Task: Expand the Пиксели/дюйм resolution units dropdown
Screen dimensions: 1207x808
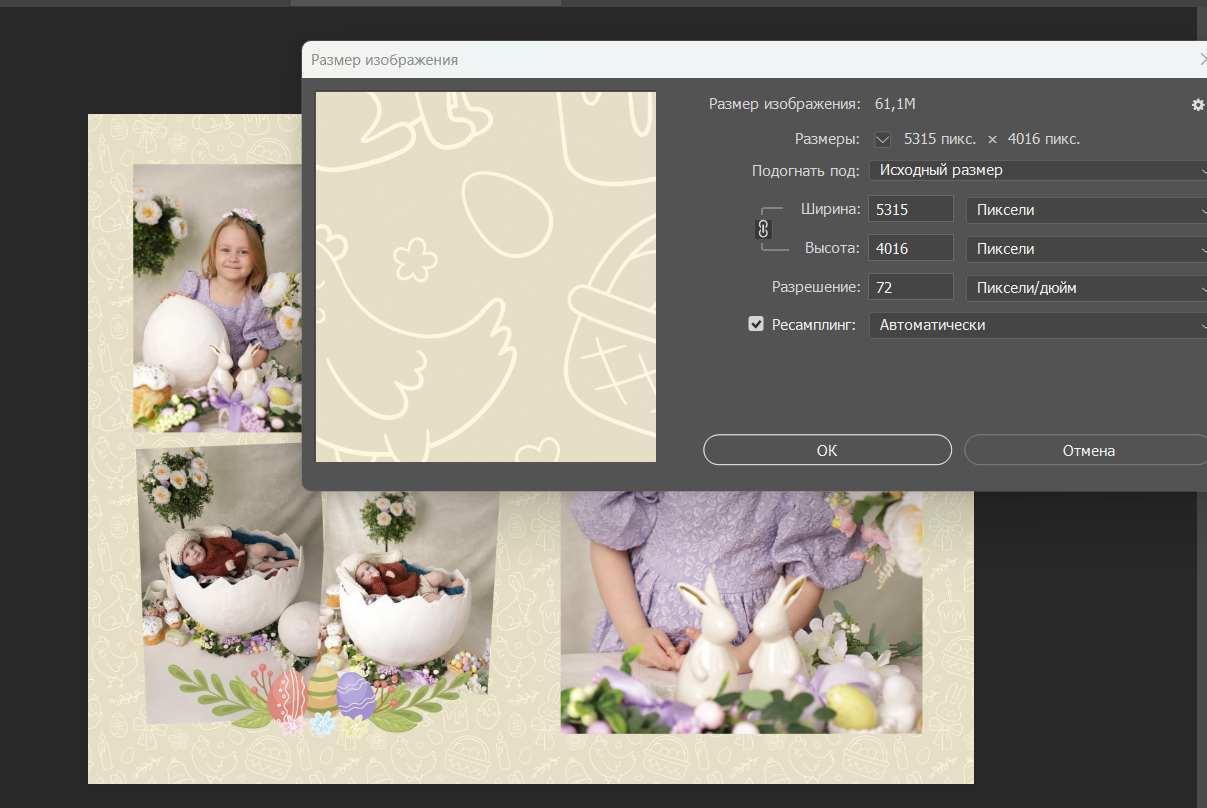Action: click(1086, 288)
